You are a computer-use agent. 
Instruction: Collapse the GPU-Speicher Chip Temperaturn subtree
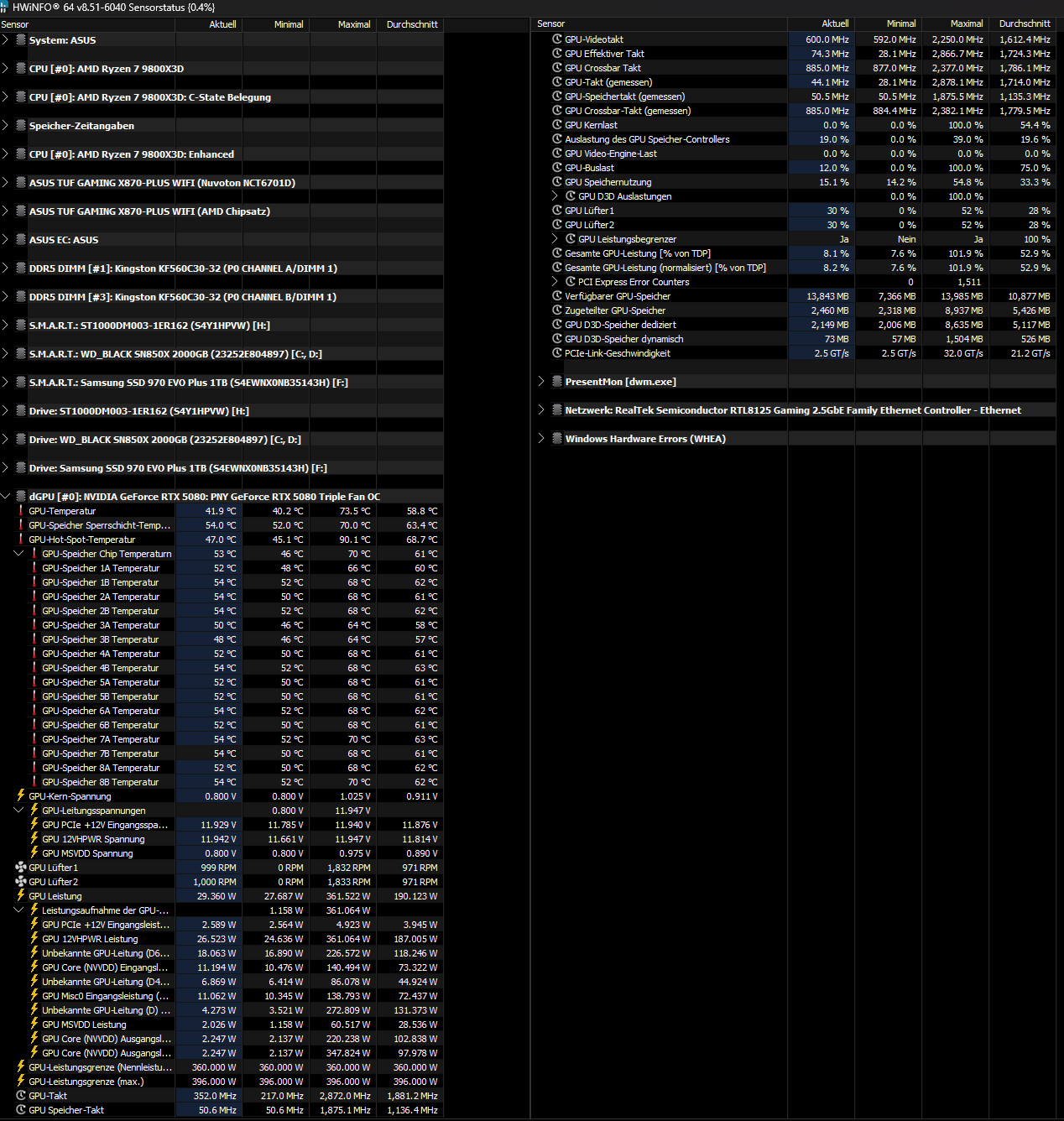coord(19,554)
